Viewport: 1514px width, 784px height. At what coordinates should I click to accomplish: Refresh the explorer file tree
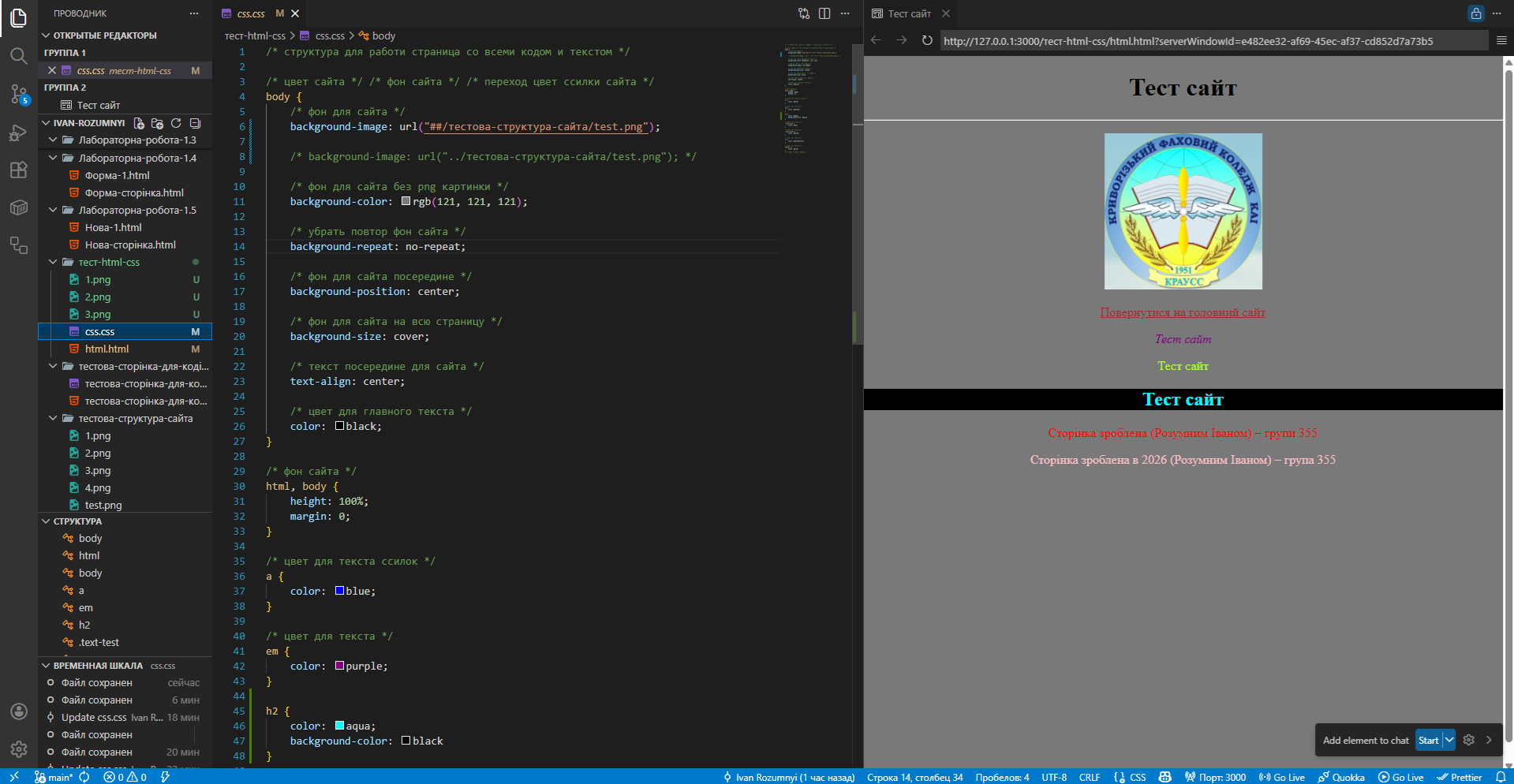(x=176, y=123)
